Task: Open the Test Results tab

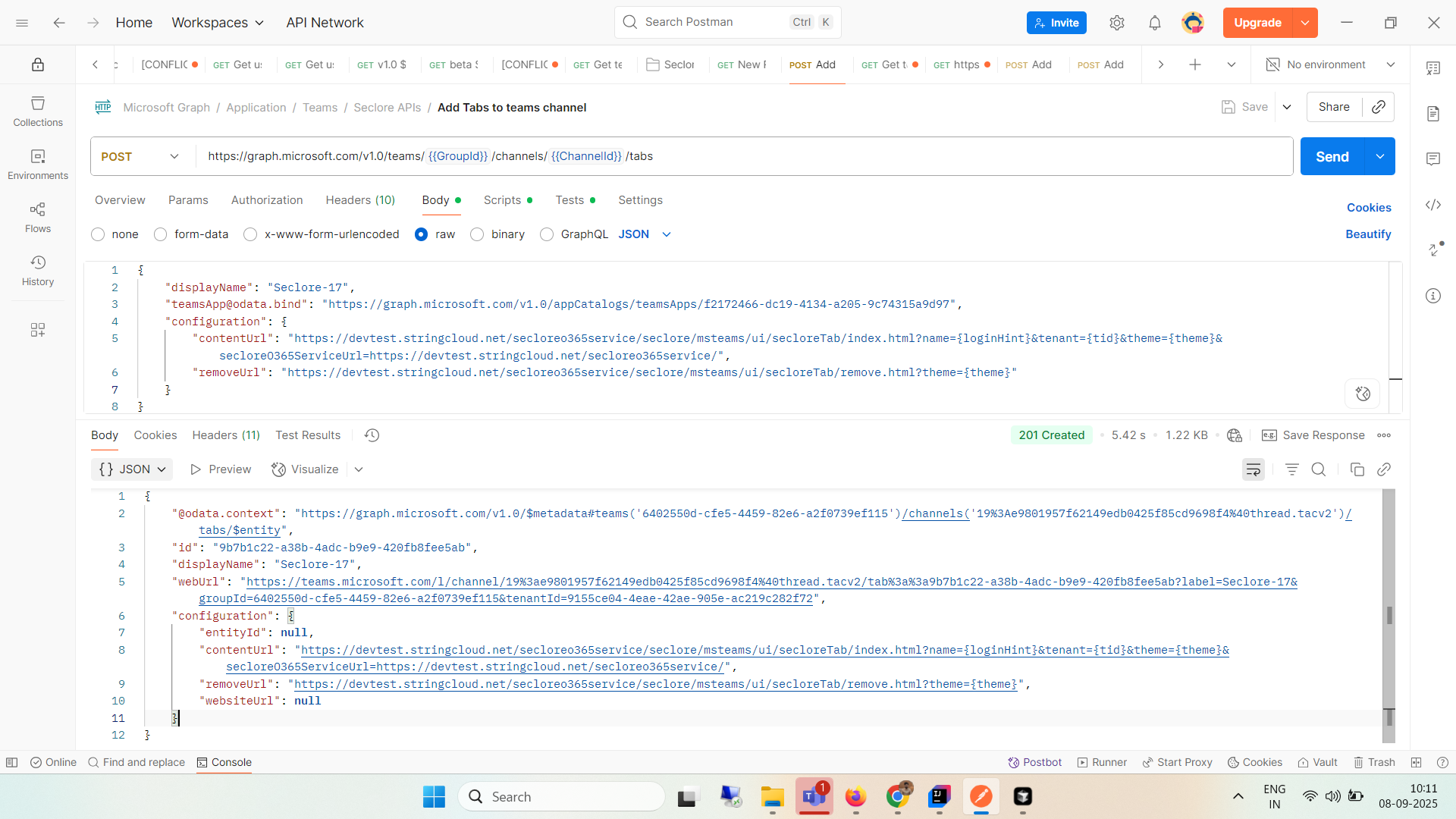Action: pyautogui.click(x=307, y=435)
